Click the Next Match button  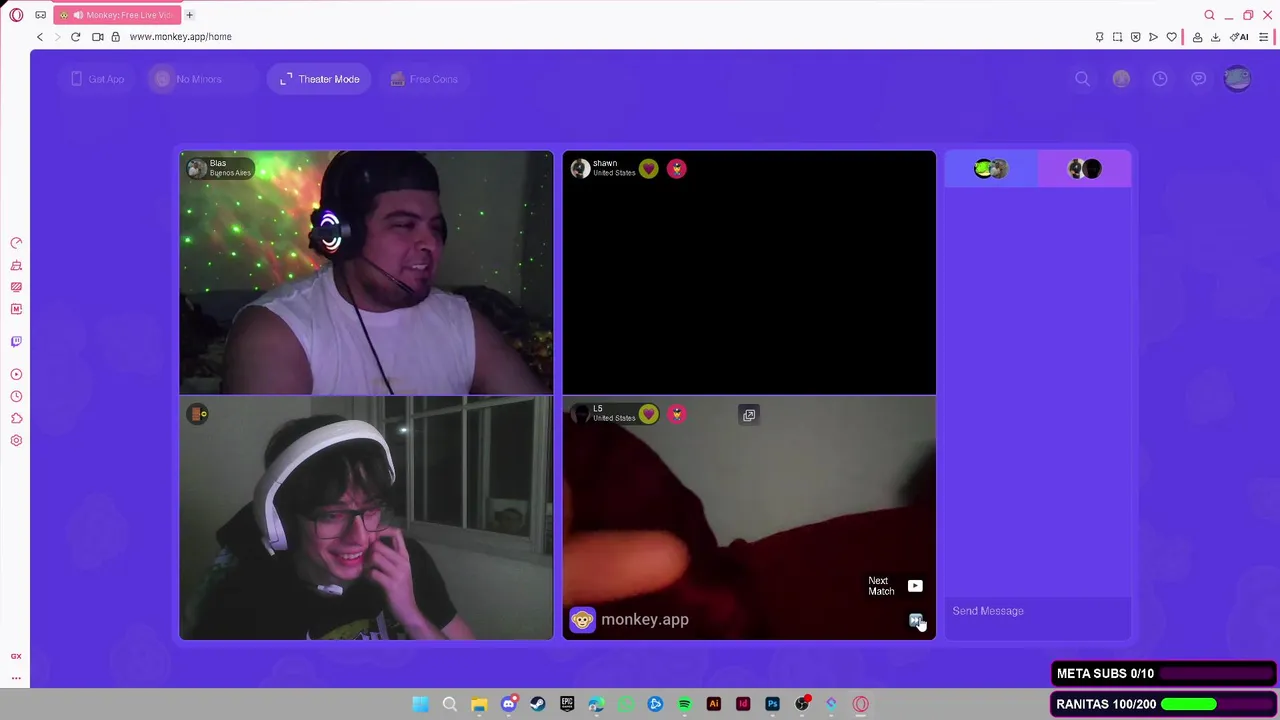895,586
